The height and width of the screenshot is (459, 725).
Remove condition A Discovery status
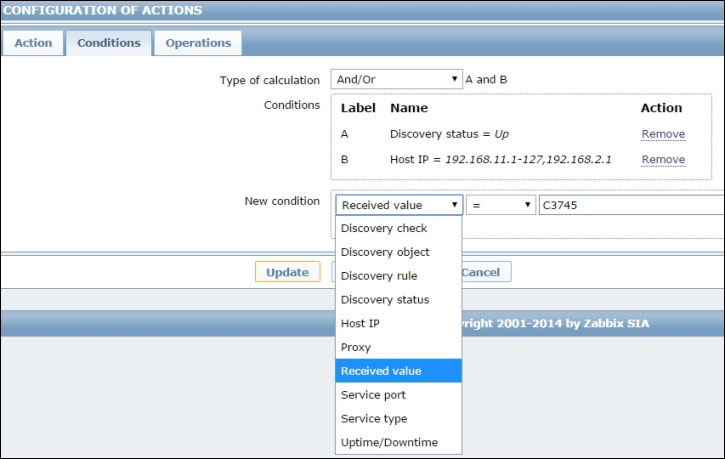click(x=662, y=134)
